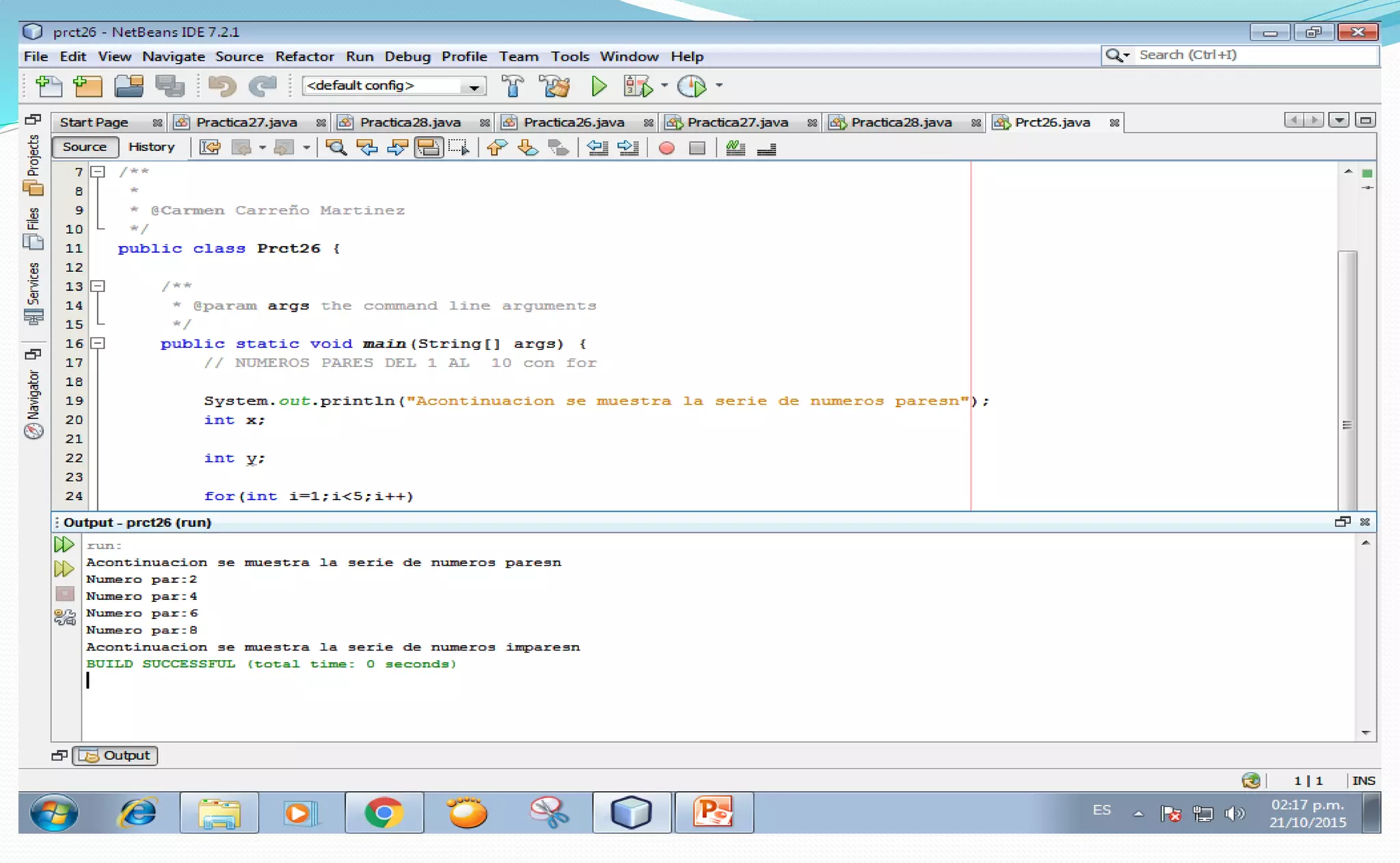1400x863 pixels.
Task: Click the New Project toolbar icon
Action: 88,86
